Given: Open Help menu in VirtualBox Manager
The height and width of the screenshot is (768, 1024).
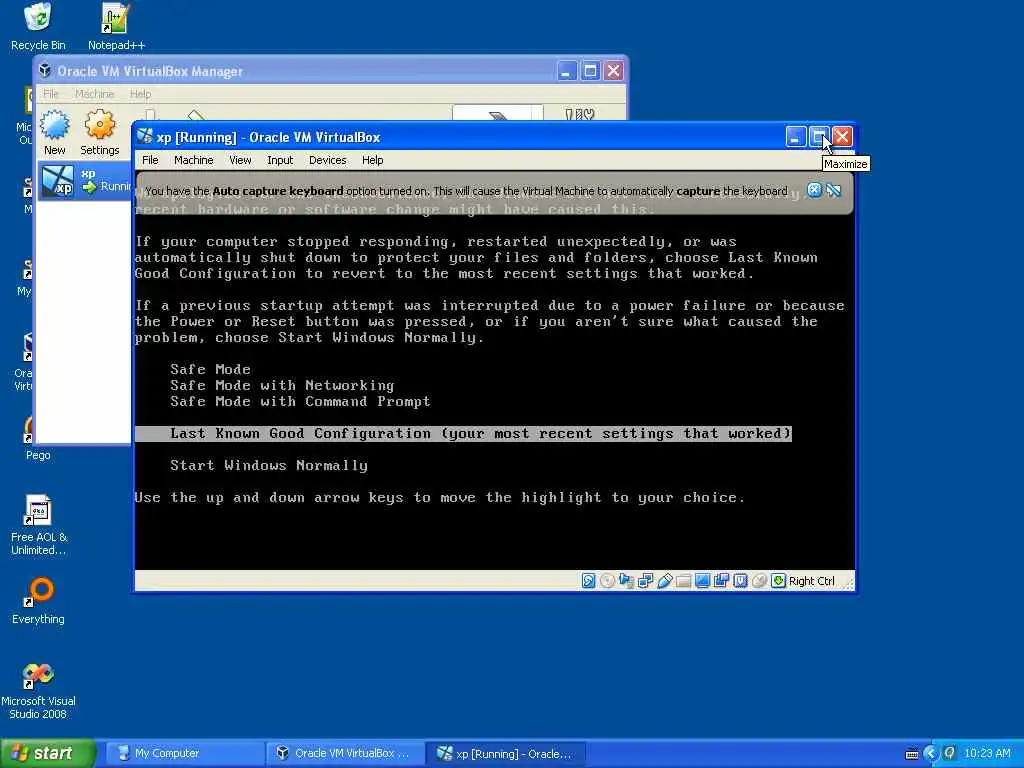Looking at the screenshot, I should 140,94.
